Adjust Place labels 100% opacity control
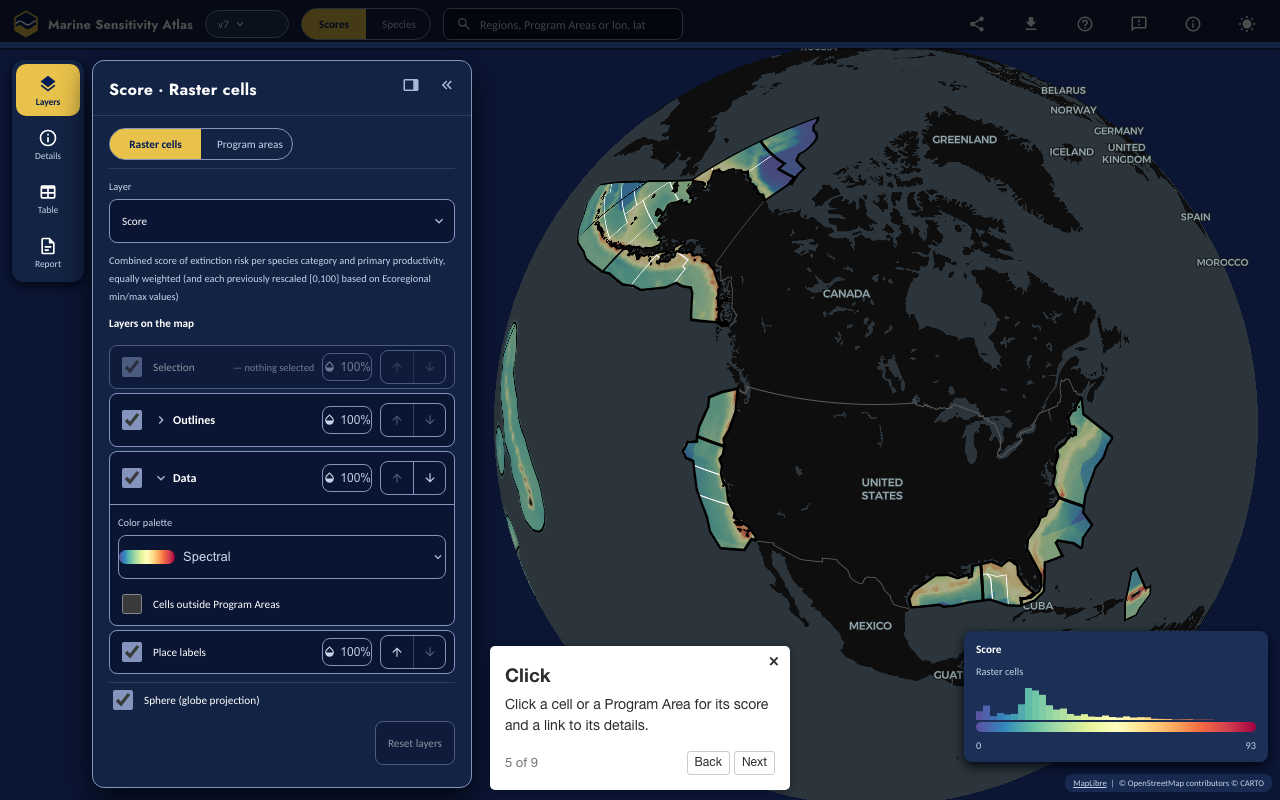The height and width of the screenshot is (800, 1280). tap(347, 652)
